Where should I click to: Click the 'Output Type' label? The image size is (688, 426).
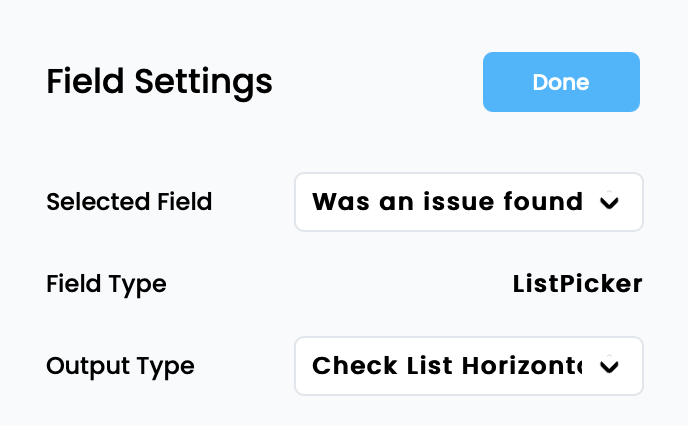pyautogui.click(x=120, y=366)
